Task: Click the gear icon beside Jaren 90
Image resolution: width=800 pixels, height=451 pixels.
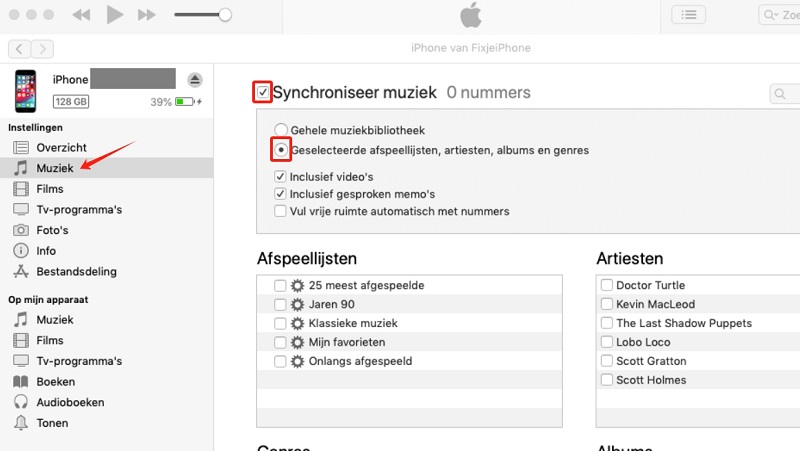Action: tap(297, 304)
